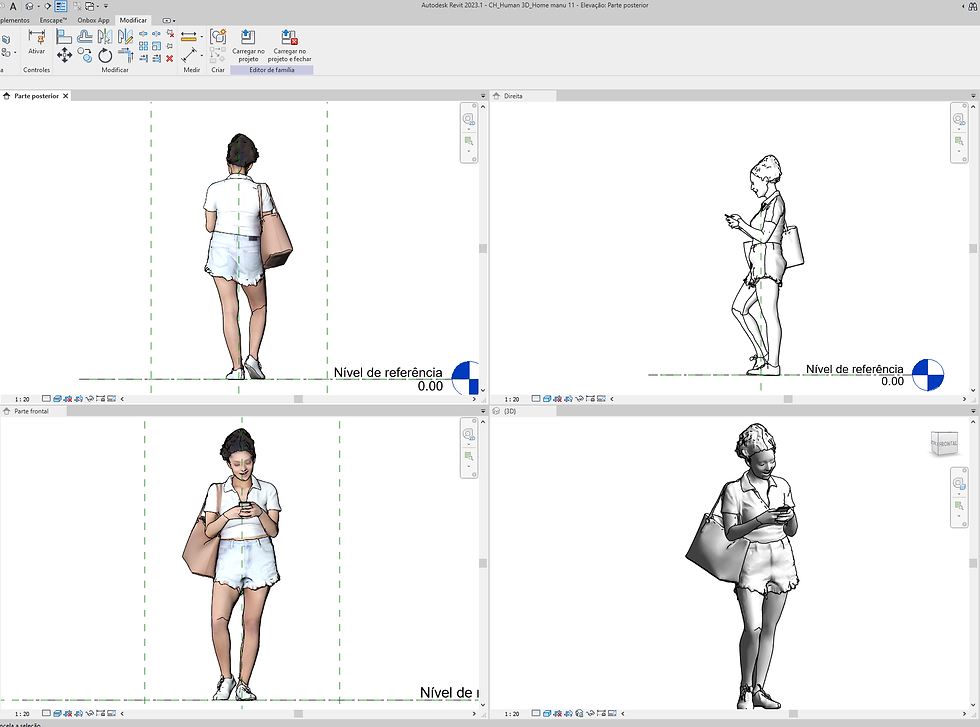
Task: Click Carregar no projeto e fechar button
Action: pos(289,46)
